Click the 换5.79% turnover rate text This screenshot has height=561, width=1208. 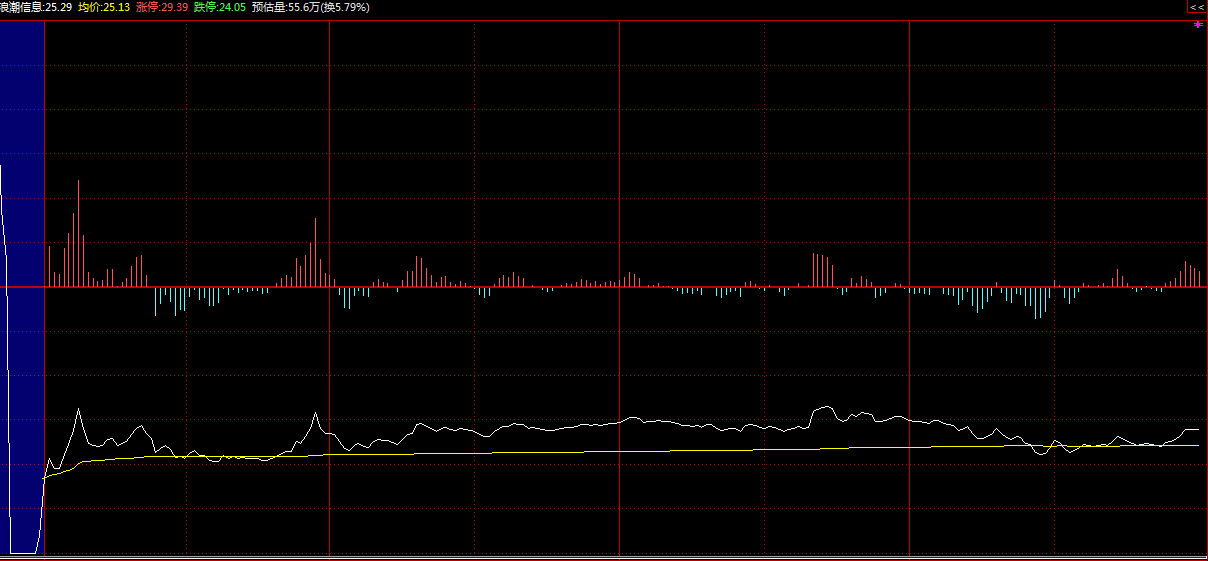point(345,7)
